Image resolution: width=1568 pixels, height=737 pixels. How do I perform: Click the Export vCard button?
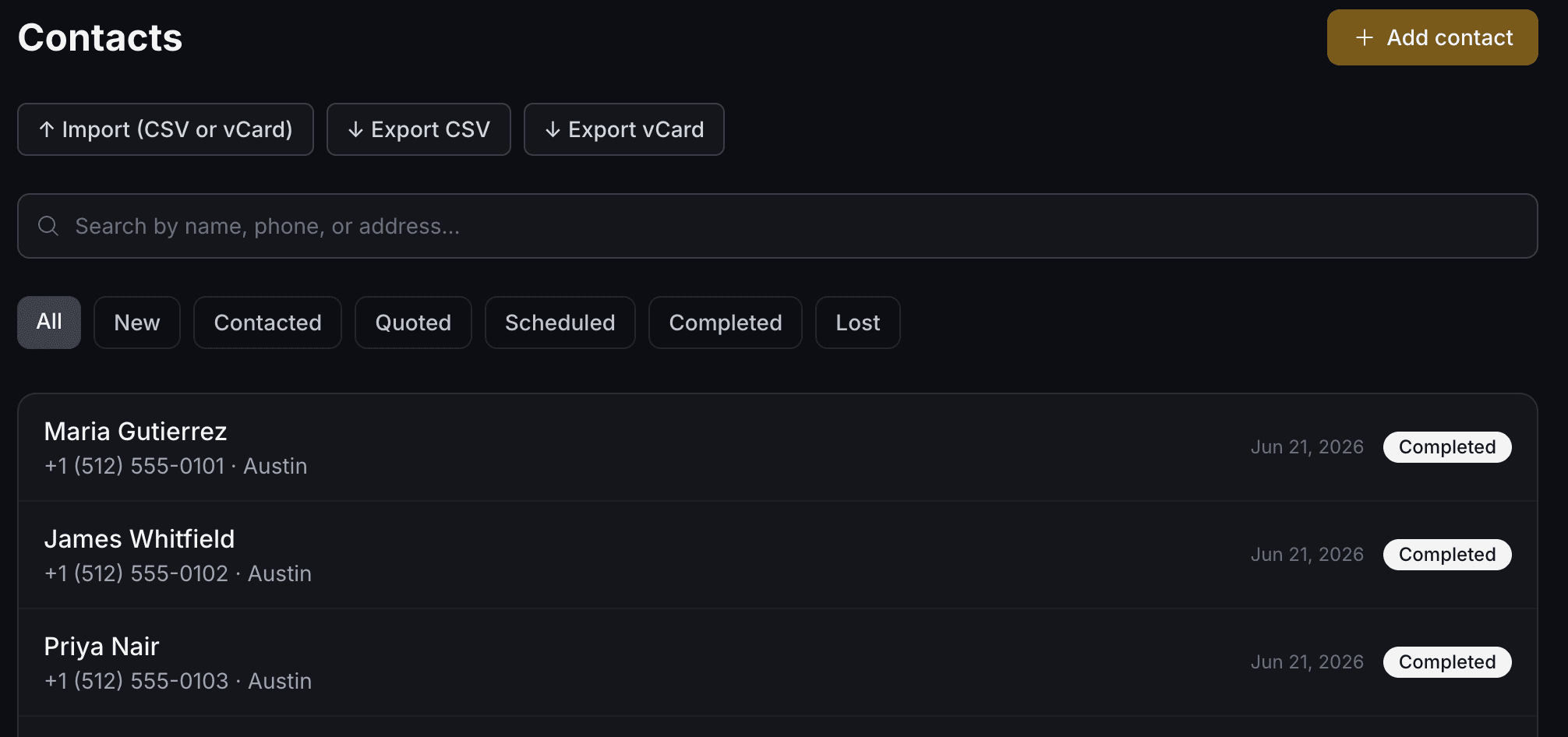coord(624,129)
